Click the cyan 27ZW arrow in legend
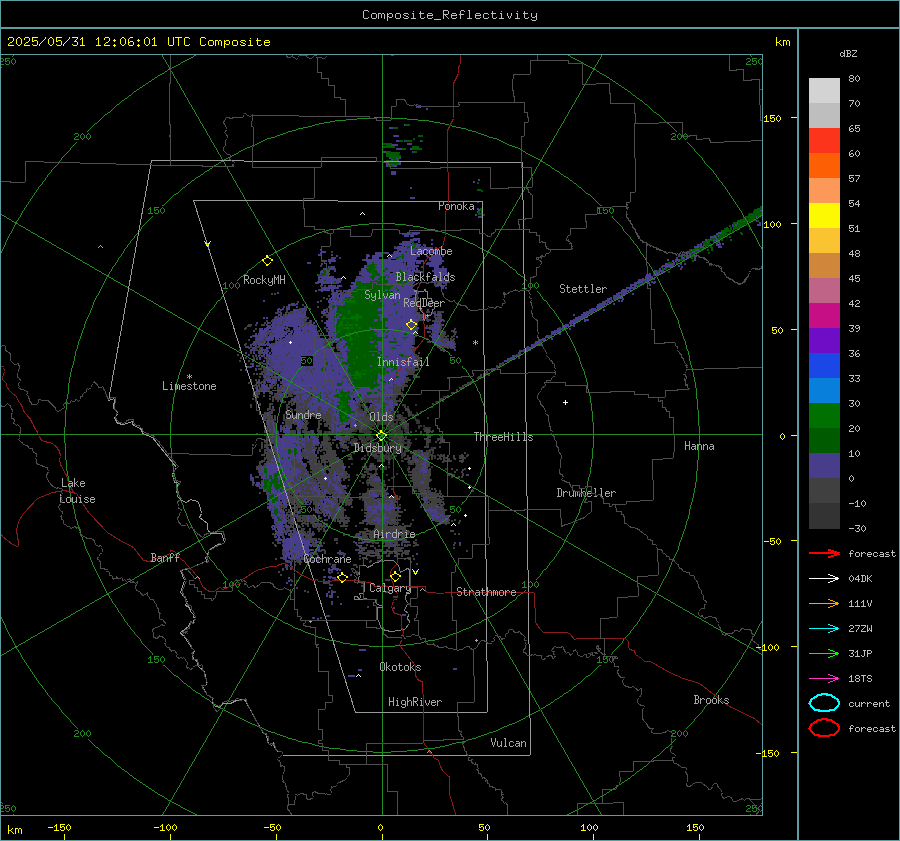This screenshot has width=900, height=841. tap(824, 629)
